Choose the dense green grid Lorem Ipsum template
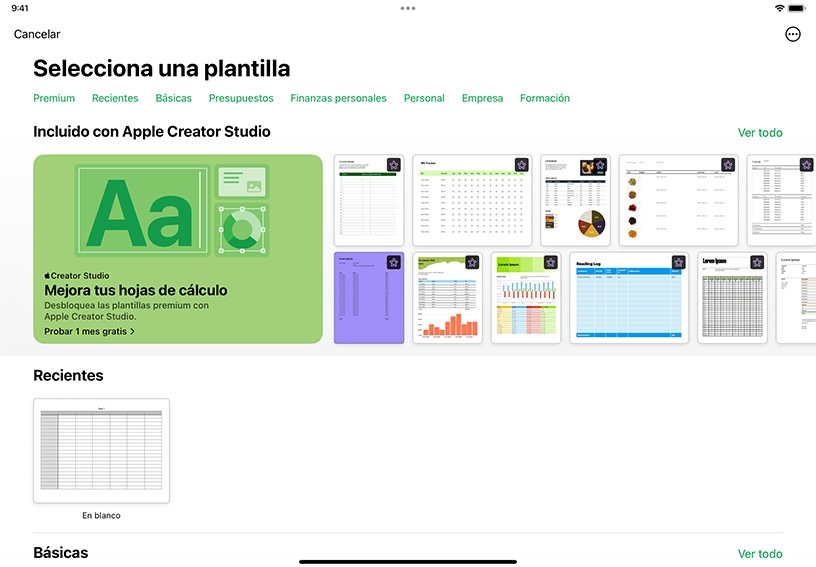The image size is (816, 567). point(732,298)
